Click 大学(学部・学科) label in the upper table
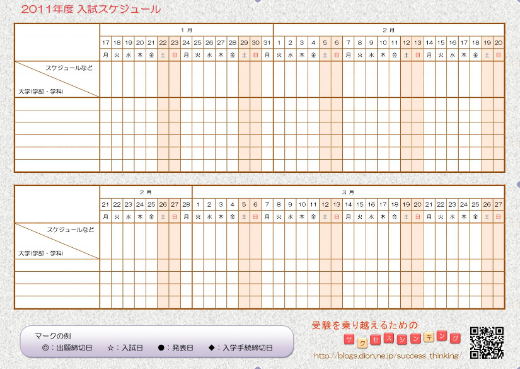Image resolution: width=520 pixels, height=369 pixels. click(x=41, y=91)
